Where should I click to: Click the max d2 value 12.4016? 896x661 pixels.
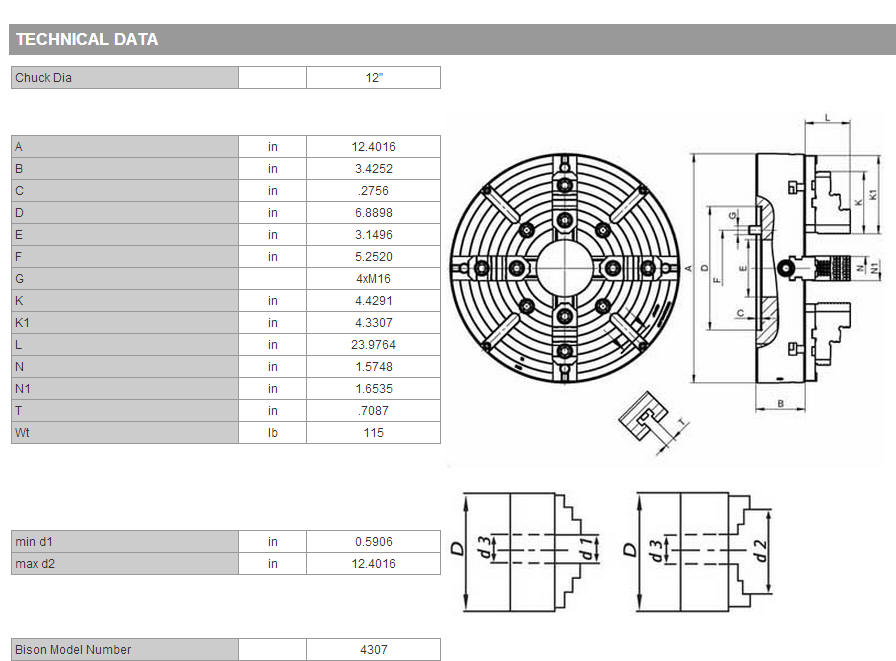click(x=373, y=564)
